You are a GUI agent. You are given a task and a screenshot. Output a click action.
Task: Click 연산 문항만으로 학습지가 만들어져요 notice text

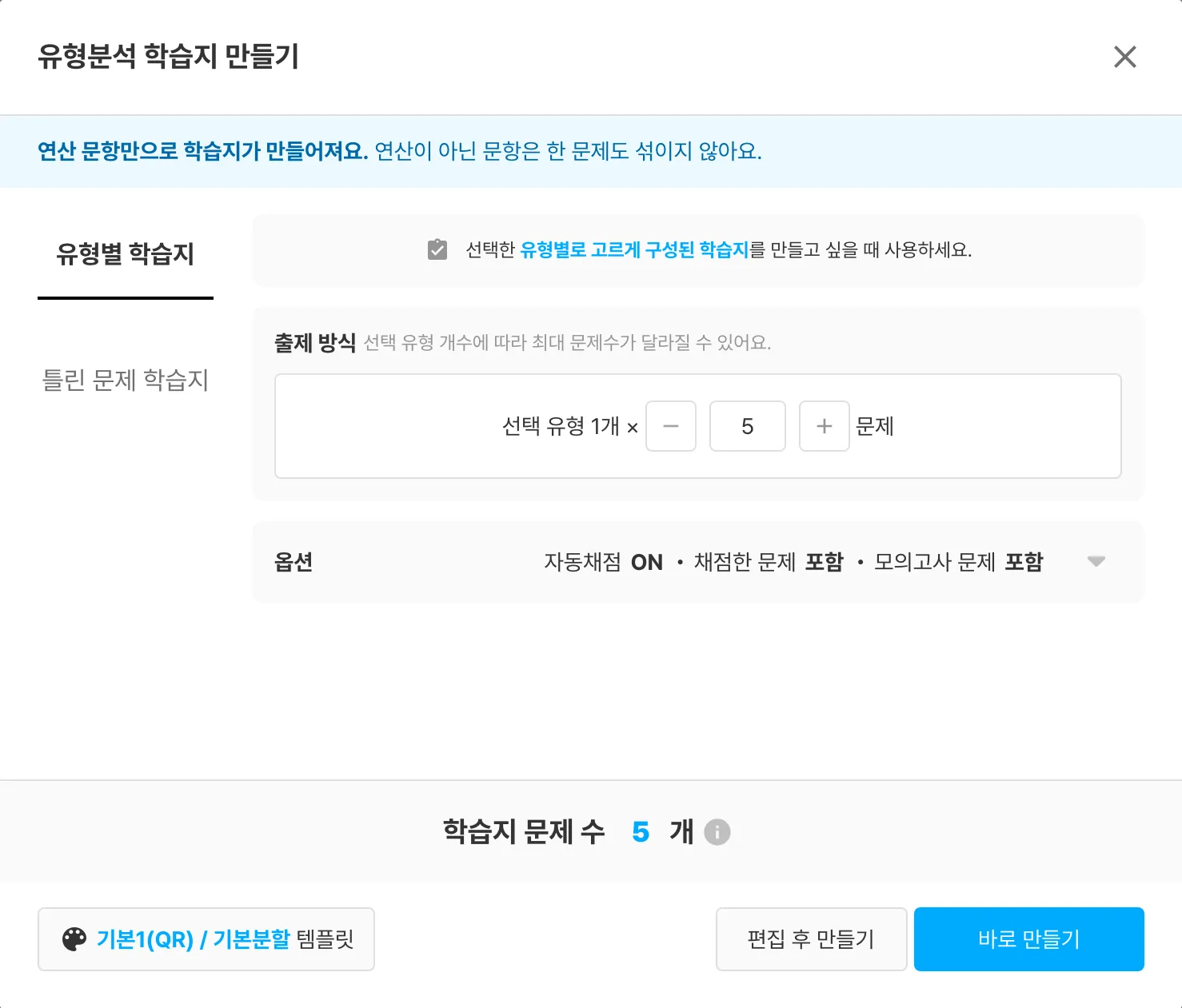click(x=203, y=151)
